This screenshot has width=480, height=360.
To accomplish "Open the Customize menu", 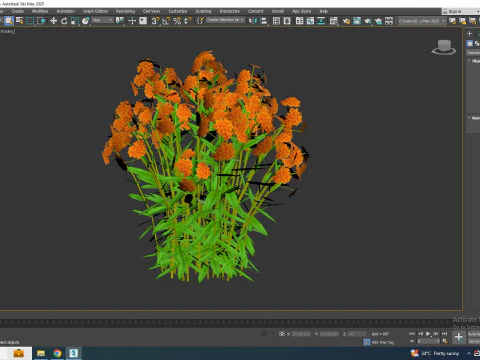I will pos(178,11).
